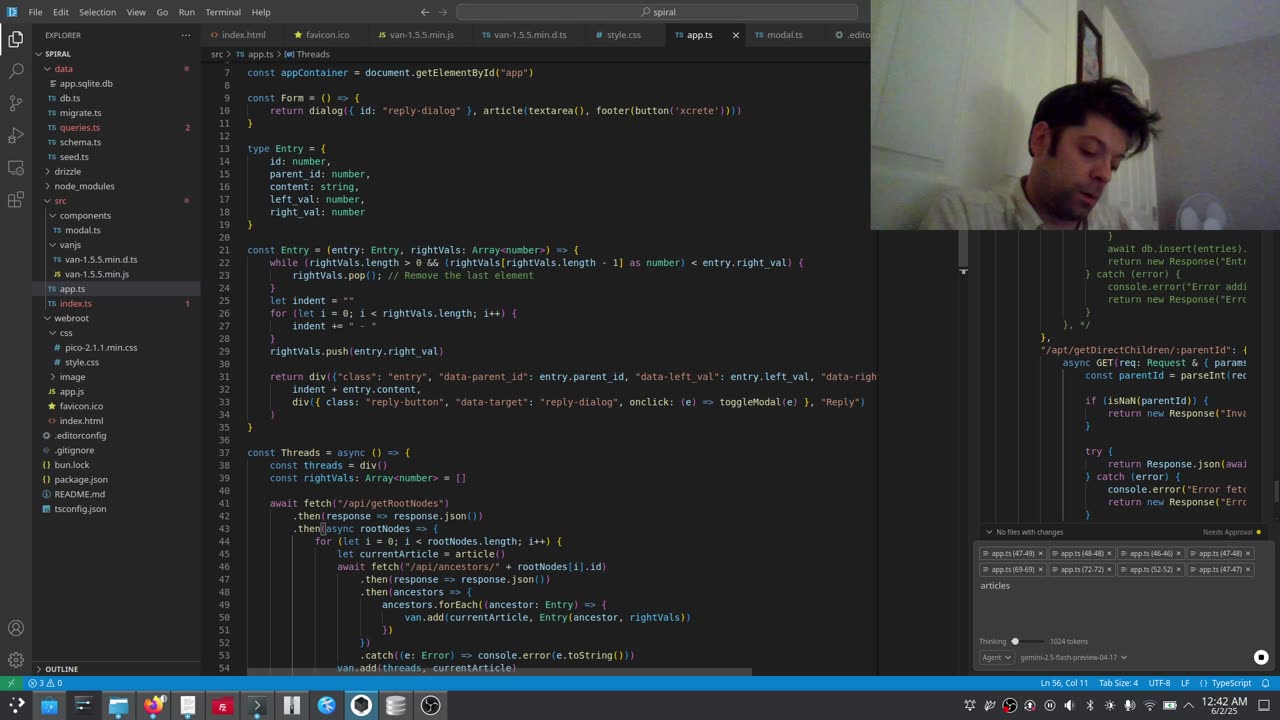This screenshot has width=1280, height=720.
Task: Collapse the data folder
Action: tap(116, 69)
